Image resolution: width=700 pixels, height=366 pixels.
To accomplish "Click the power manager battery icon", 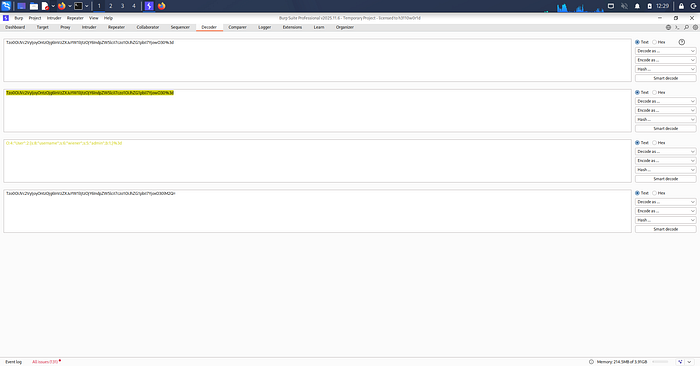I will tap(650, 6).
